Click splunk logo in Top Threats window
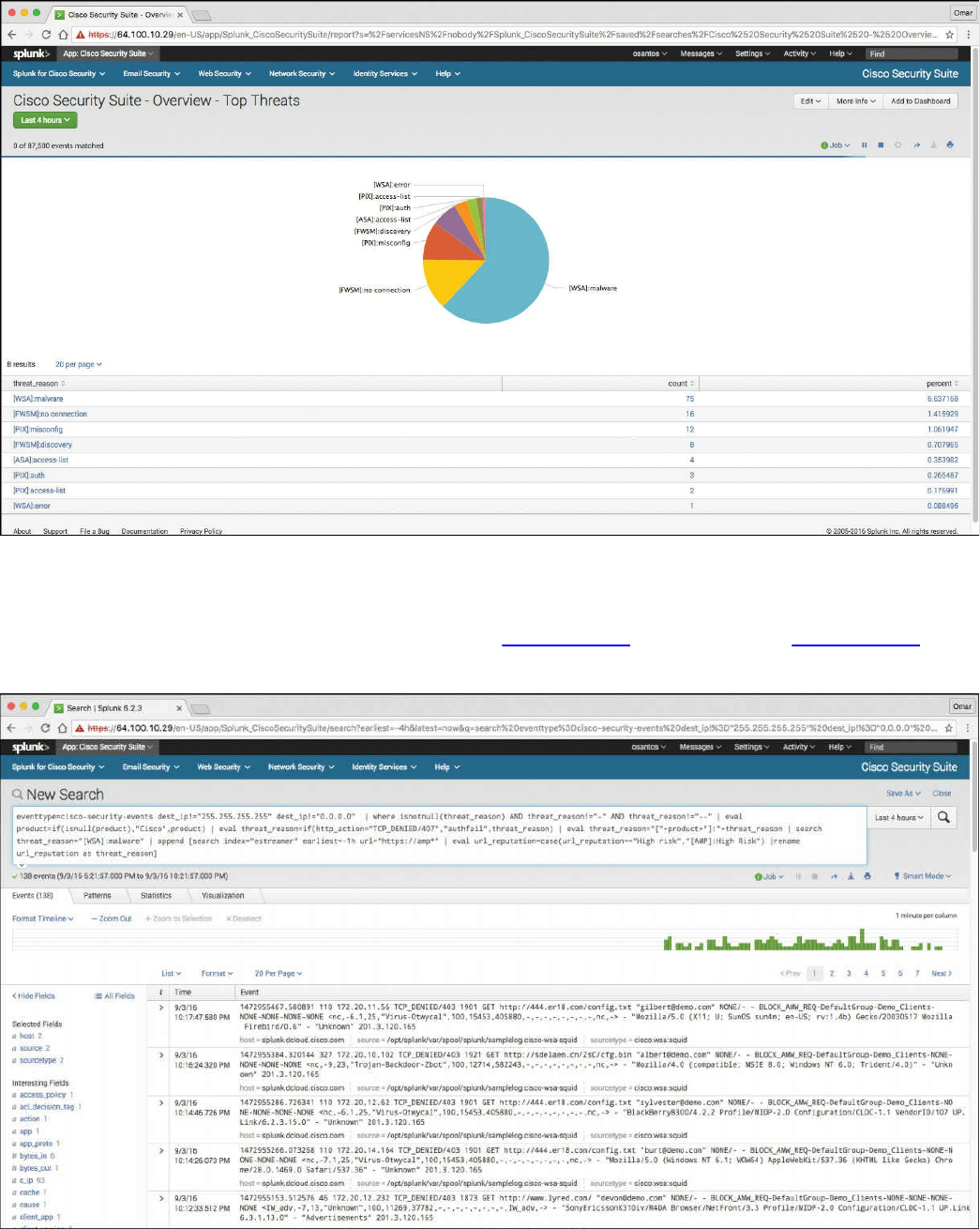Viewport: 980px width, 1229px height. pos(31,53)
